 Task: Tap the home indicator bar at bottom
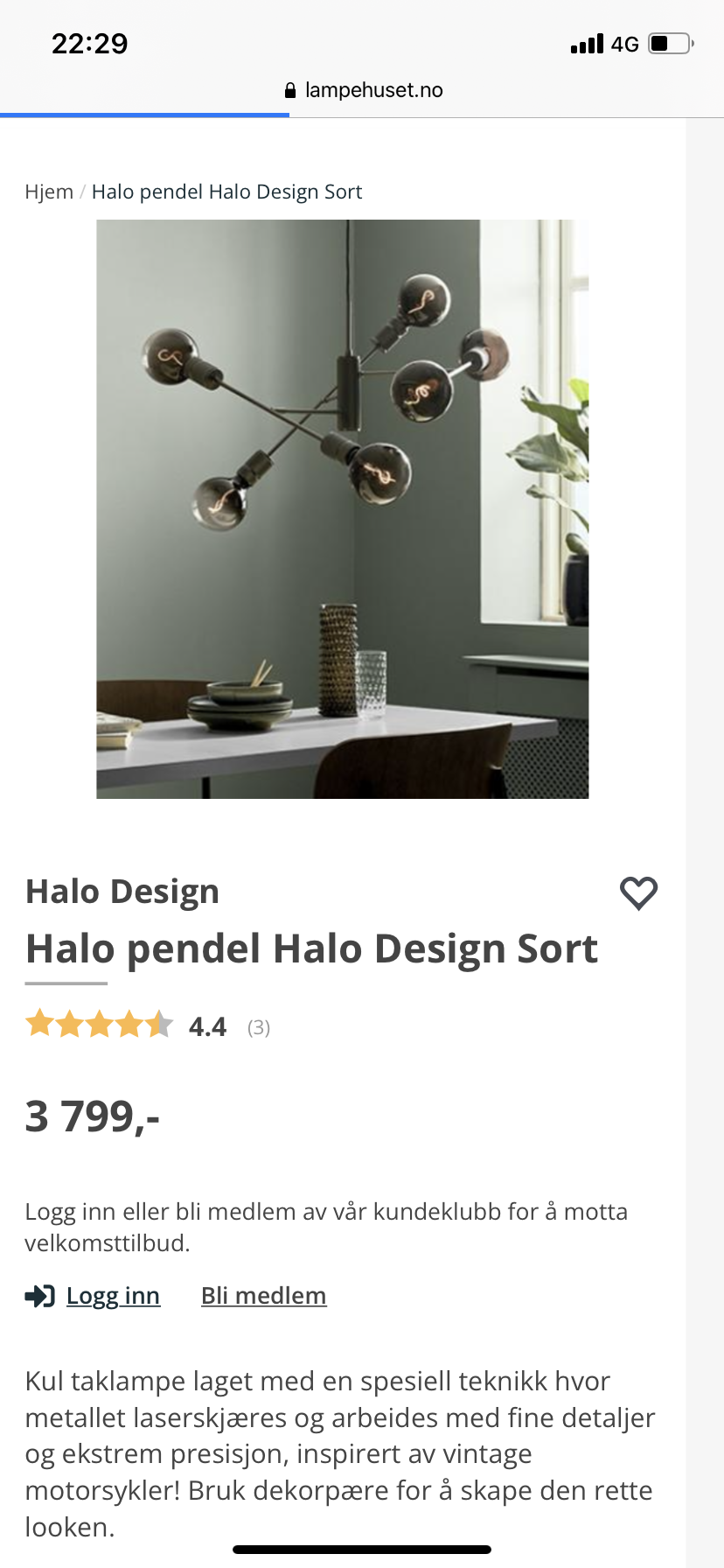click(x=362, y=1550)
